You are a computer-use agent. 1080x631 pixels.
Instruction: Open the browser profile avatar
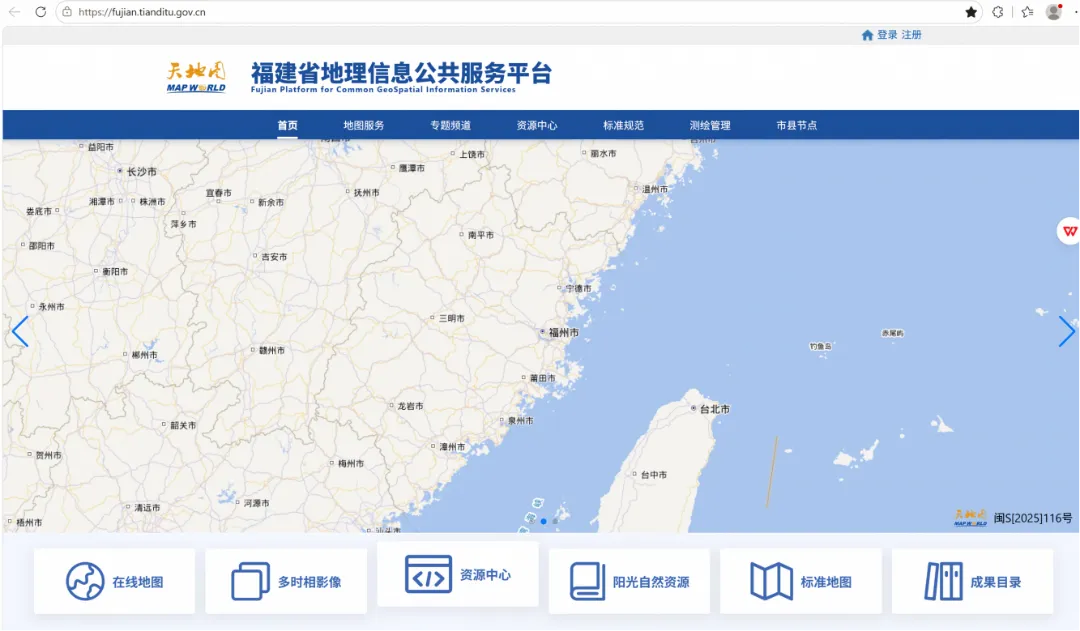click(1054, 12)
